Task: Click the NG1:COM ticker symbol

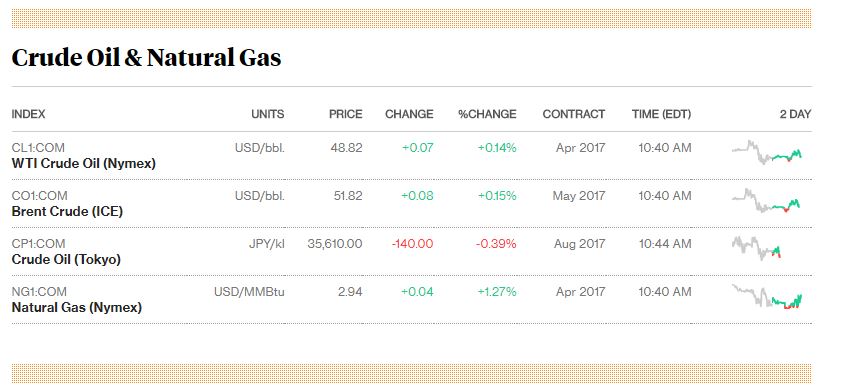Action: click(39, 292)
